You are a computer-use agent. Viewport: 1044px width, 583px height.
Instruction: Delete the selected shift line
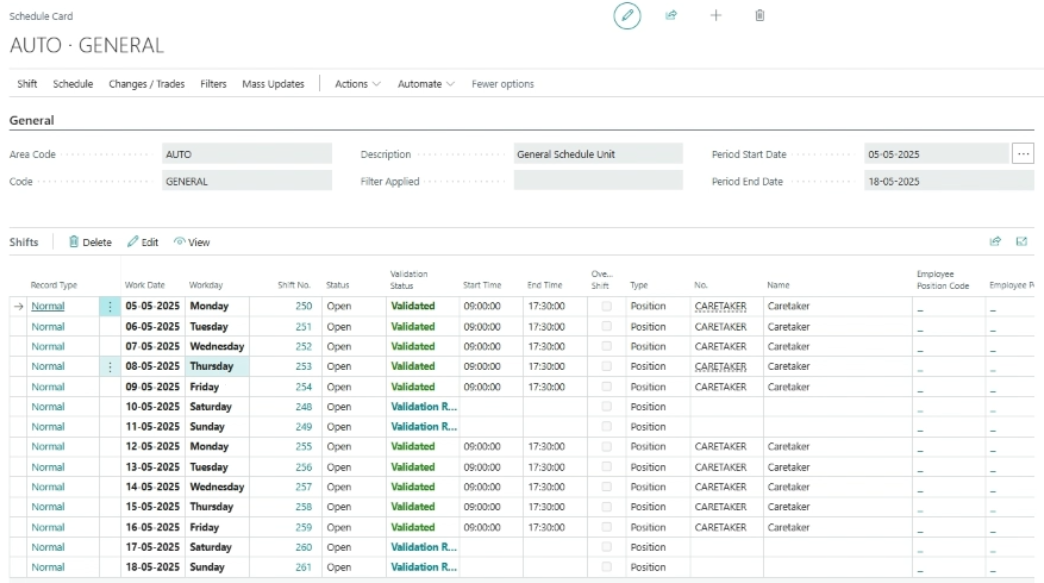pyautogui.click(x=90, y=242)
